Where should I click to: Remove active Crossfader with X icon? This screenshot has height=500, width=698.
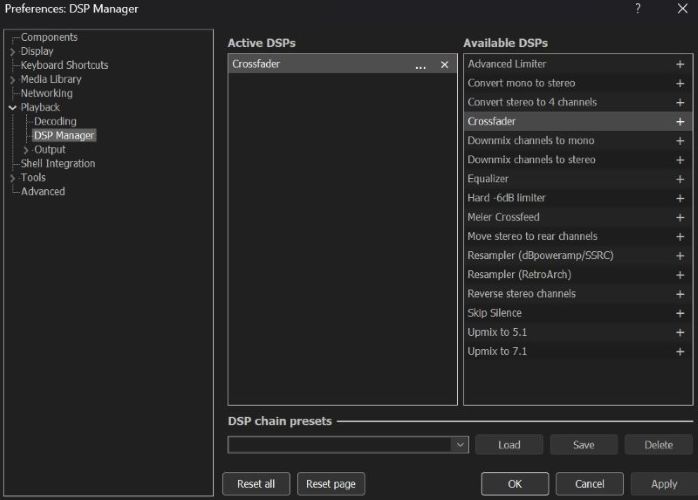[444, 65]
